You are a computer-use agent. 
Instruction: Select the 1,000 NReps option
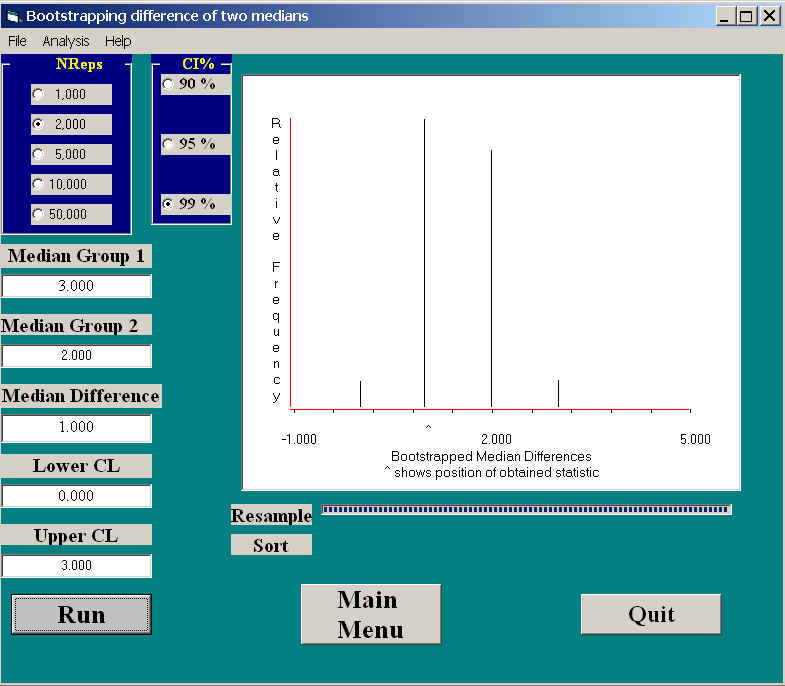39,95
